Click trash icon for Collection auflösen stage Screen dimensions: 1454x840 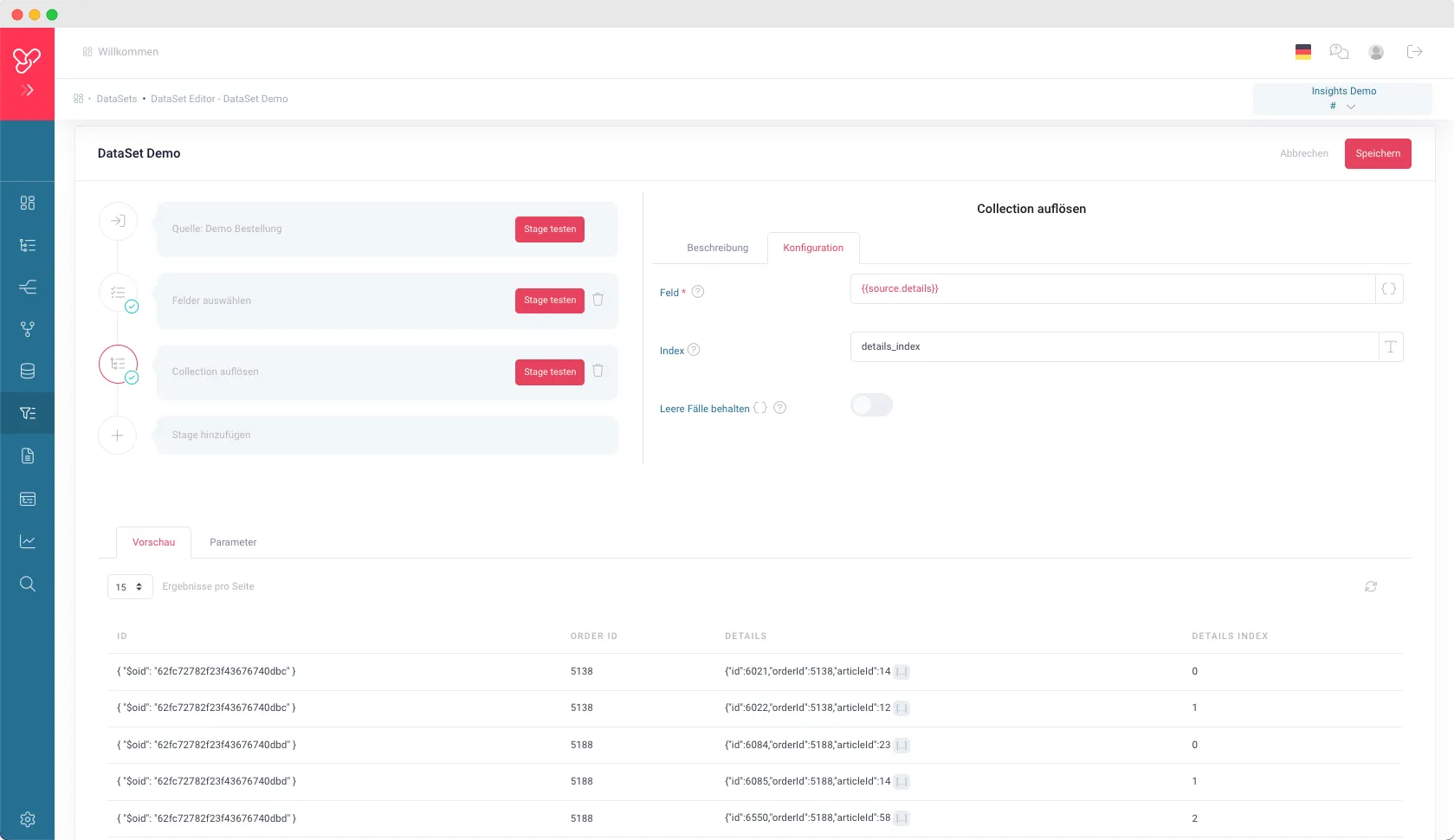(x=598, y=371)
